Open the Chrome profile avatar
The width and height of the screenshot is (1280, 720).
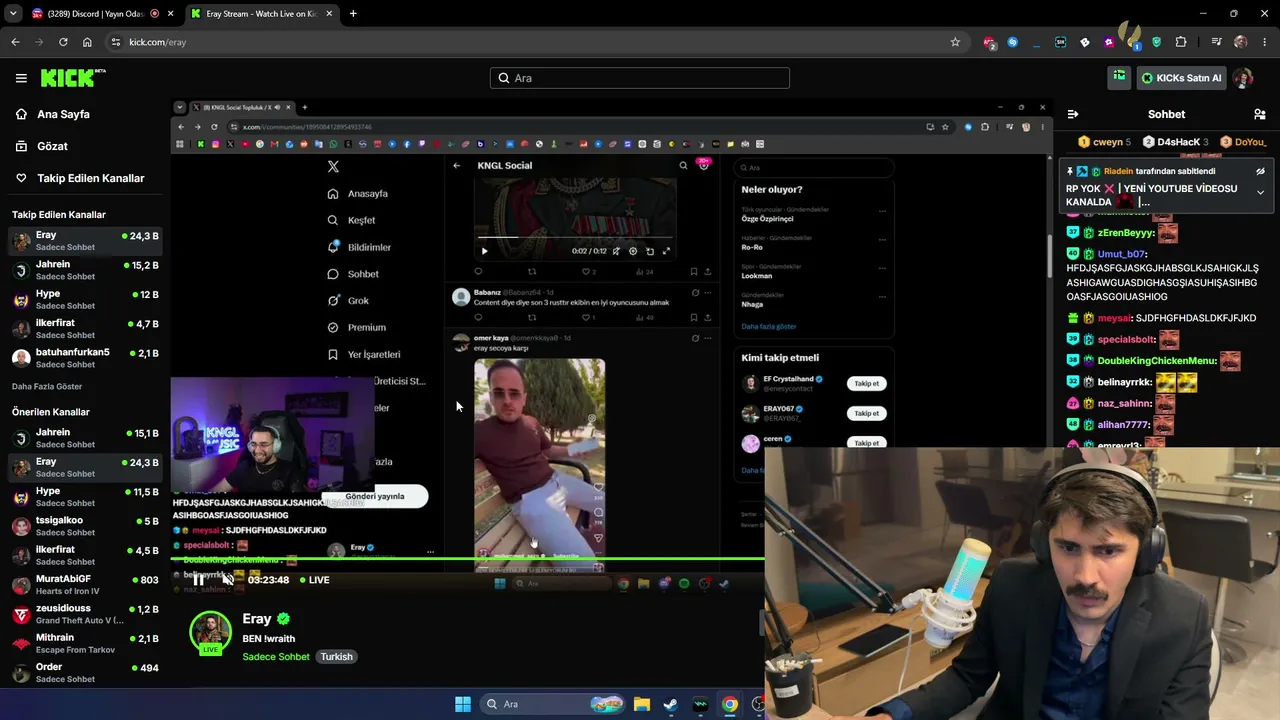[1241, 42]
